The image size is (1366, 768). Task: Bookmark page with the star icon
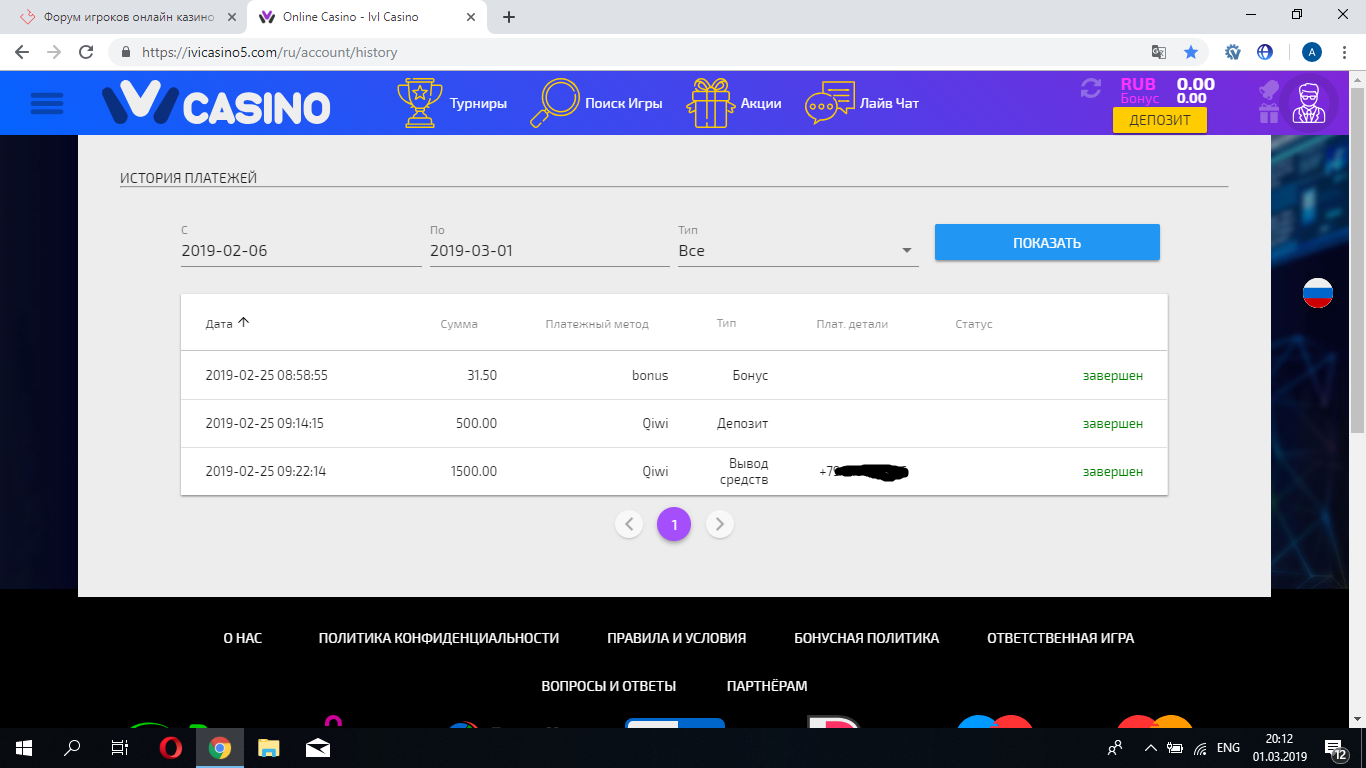[1191, 52]
